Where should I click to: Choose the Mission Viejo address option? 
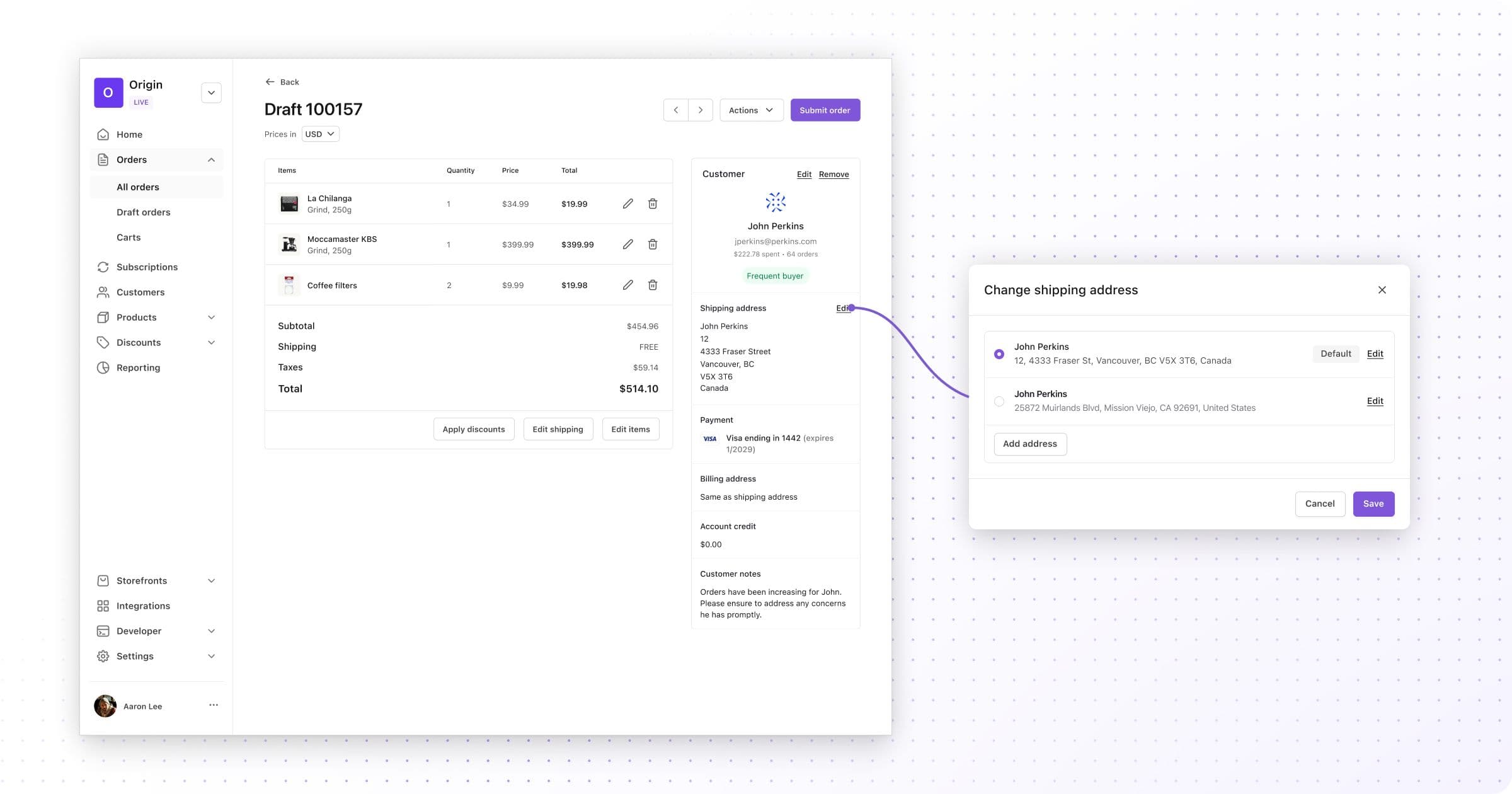999,401
